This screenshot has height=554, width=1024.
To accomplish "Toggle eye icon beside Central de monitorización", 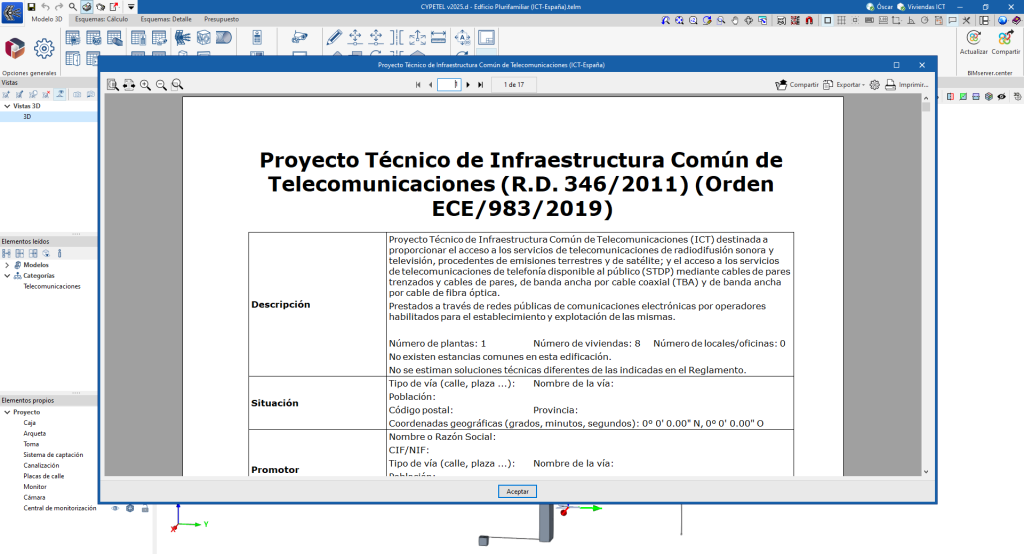I will [x=115, y=508].
